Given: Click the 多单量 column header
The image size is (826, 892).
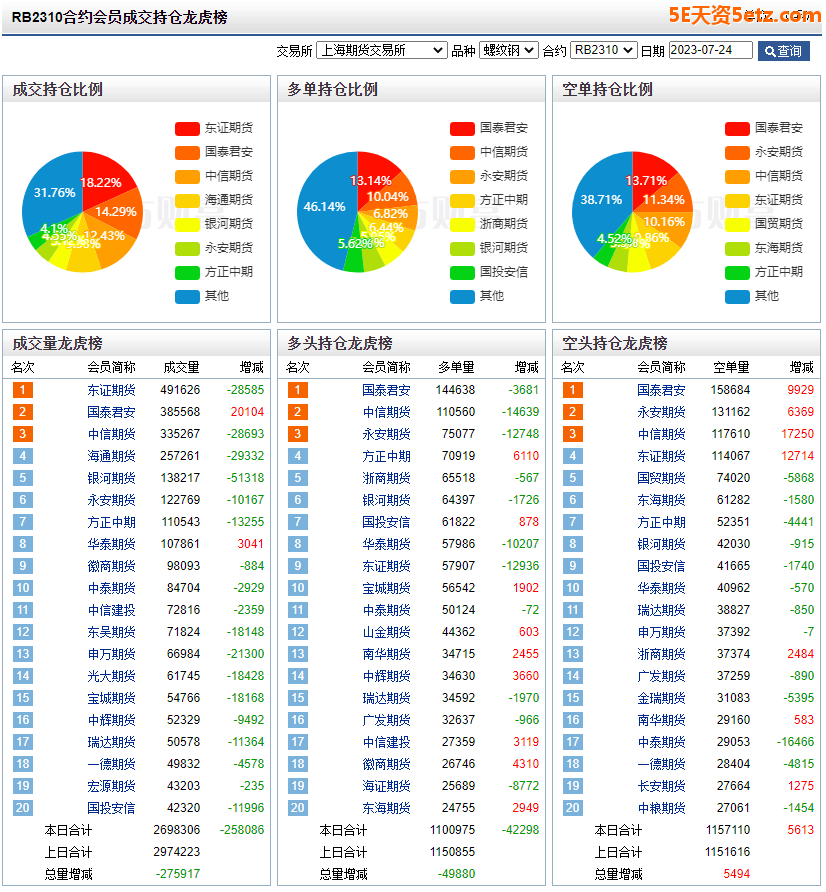Looking at the screenshot, I should pos(456,367).
